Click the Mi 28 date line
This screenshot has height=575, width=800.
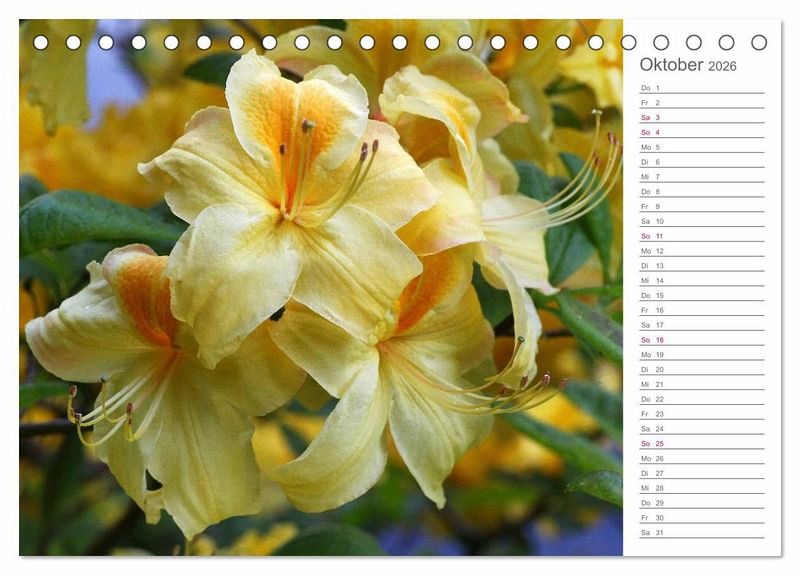coord(701,488)
